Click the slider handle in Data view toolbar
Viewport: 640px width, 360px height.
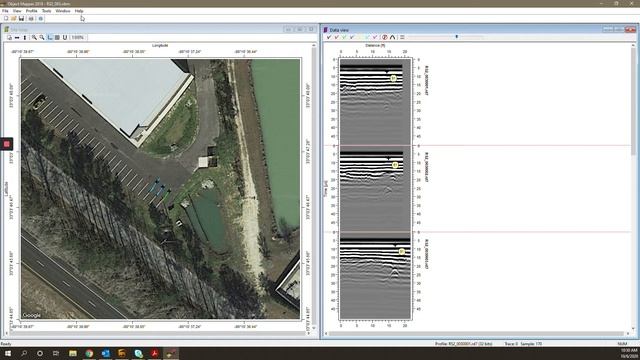[x=456, y=37]
